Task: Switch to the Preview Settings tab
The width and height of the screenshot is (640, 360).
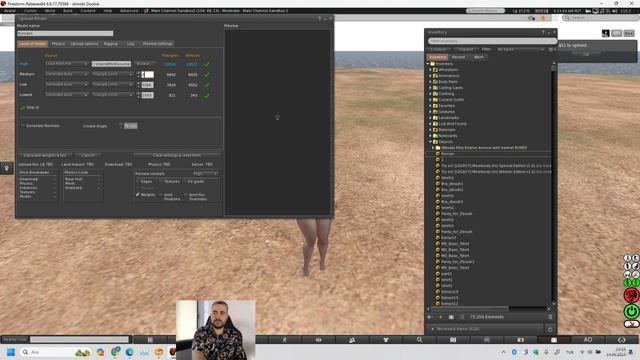Action: click(158, 44)
